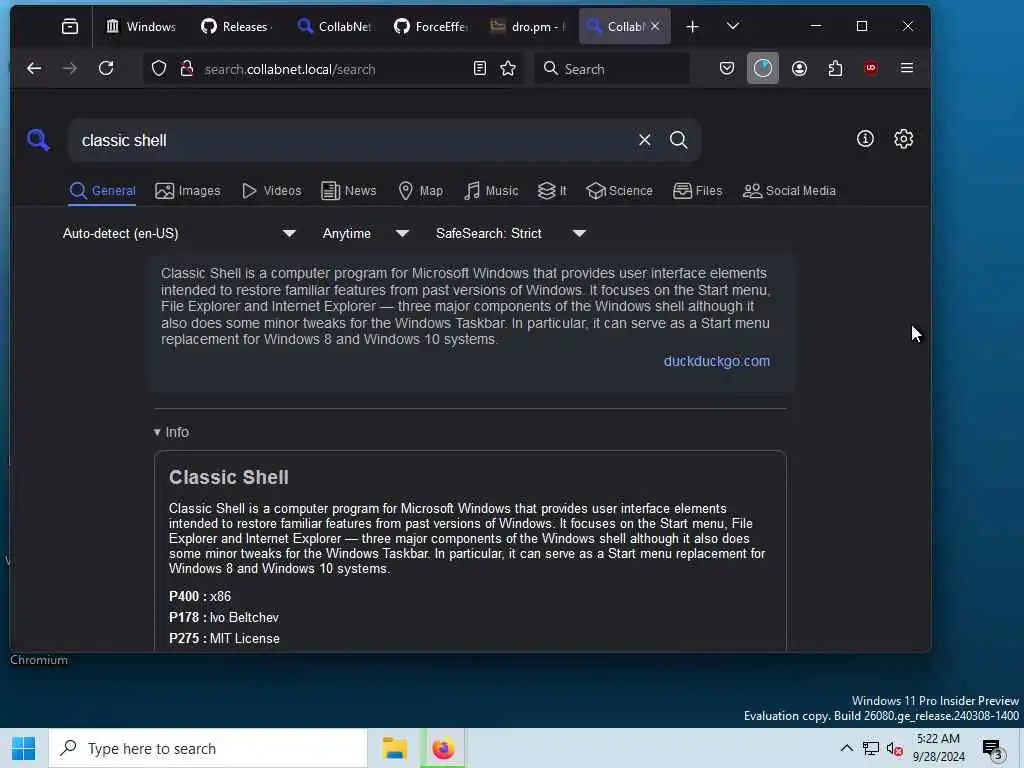Screen dimensions: 1024x768
Task: Open SafeSearch: Strict dropdown
Action: pyautogui.click(x=511, y=233)
